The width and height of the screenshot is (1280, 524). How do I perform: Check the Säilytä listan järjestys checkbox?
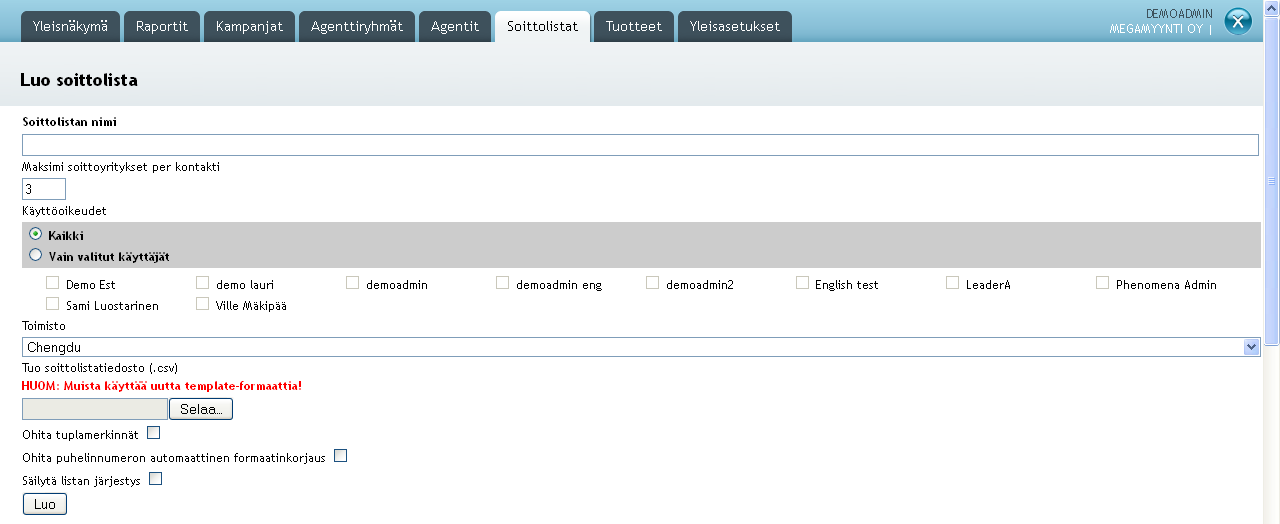[x=155, y=479]
